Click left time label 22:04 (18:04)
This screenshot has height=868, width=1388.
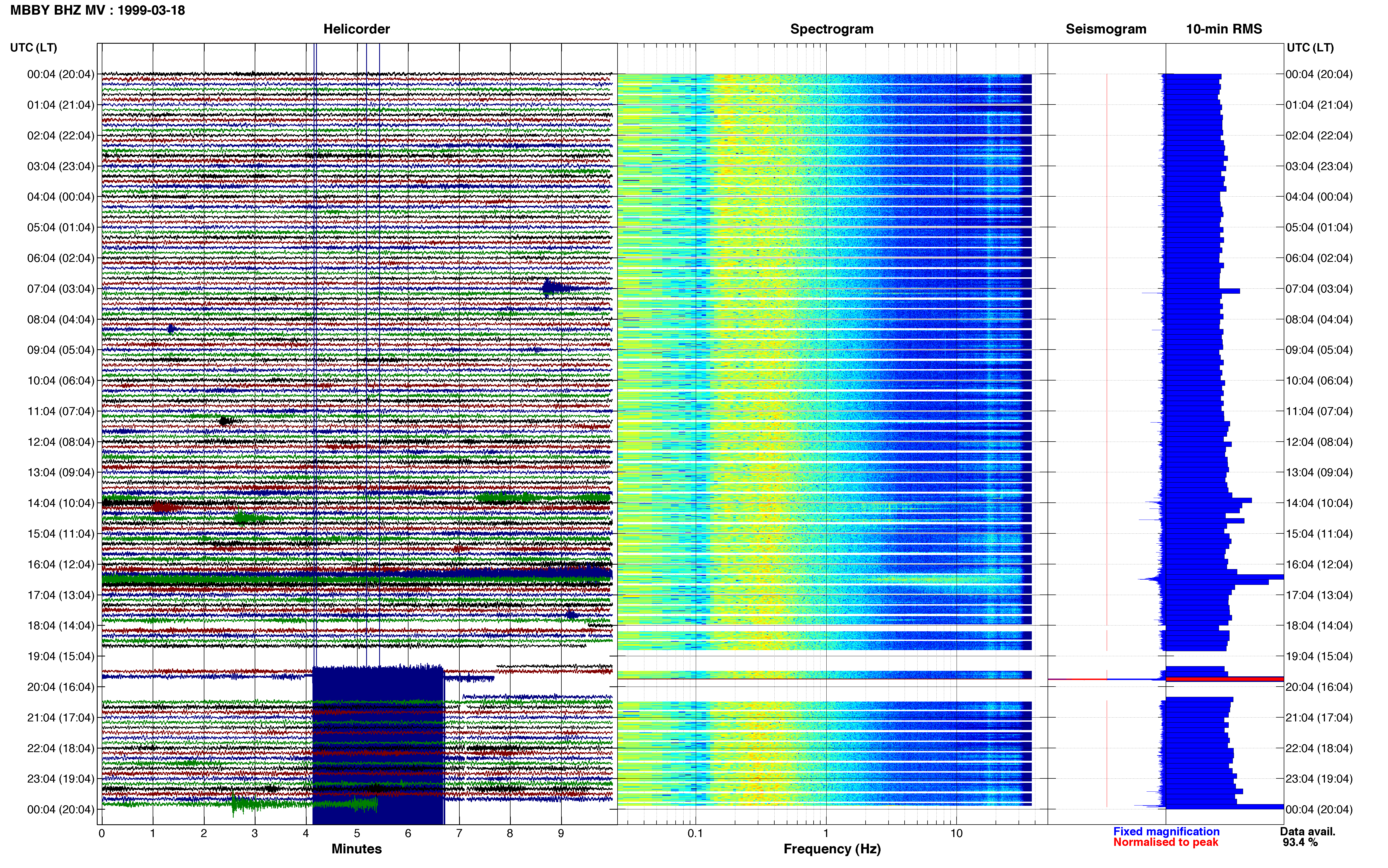[x=61, y=749]
